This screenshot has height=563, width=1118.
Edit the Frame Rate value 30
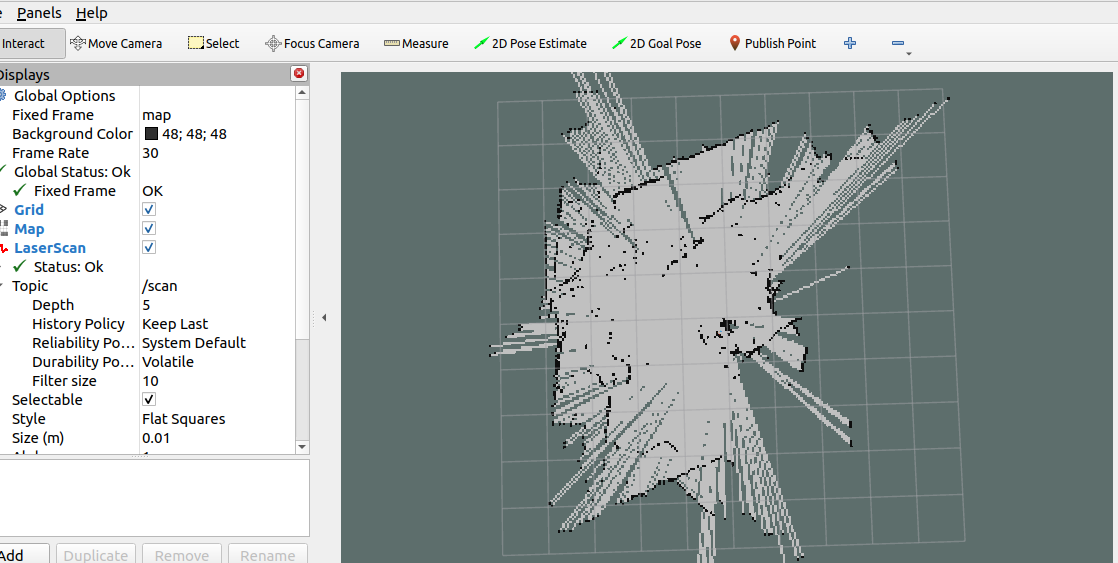pyautogui.click(x=217, y=153)
